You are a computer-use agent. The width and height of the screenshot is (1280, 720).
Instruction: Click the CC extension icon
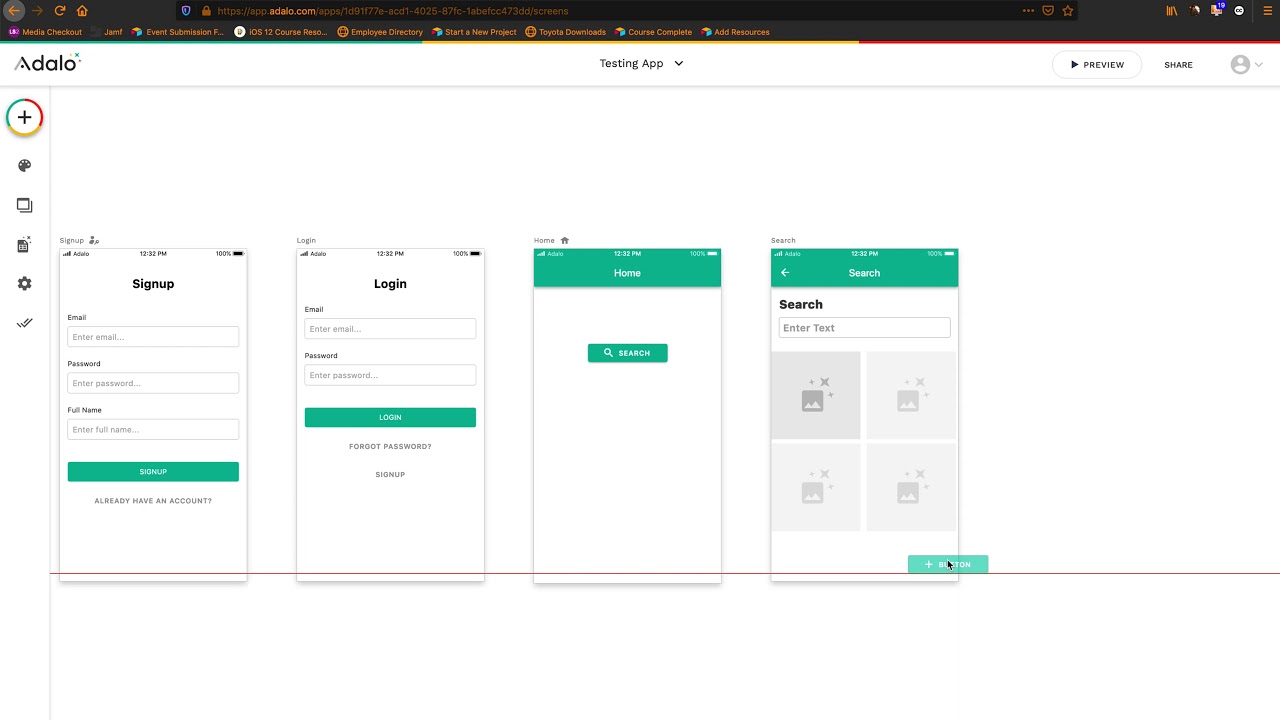pyautogui.click(x=1240, y=11)
